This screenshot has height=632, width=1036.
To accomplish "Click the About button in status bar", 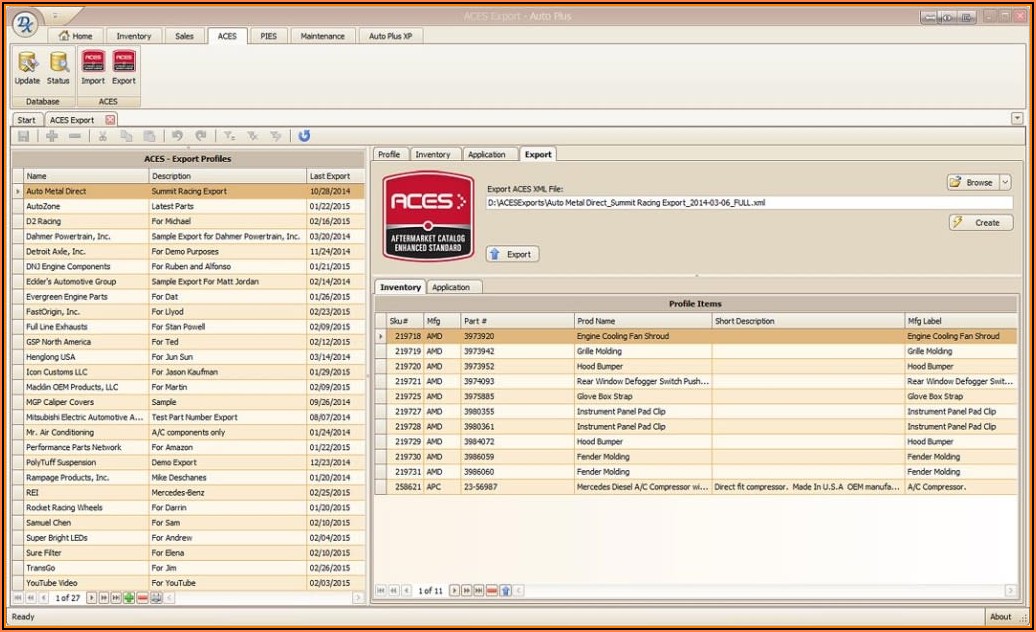I will (x=1000, y=617).
